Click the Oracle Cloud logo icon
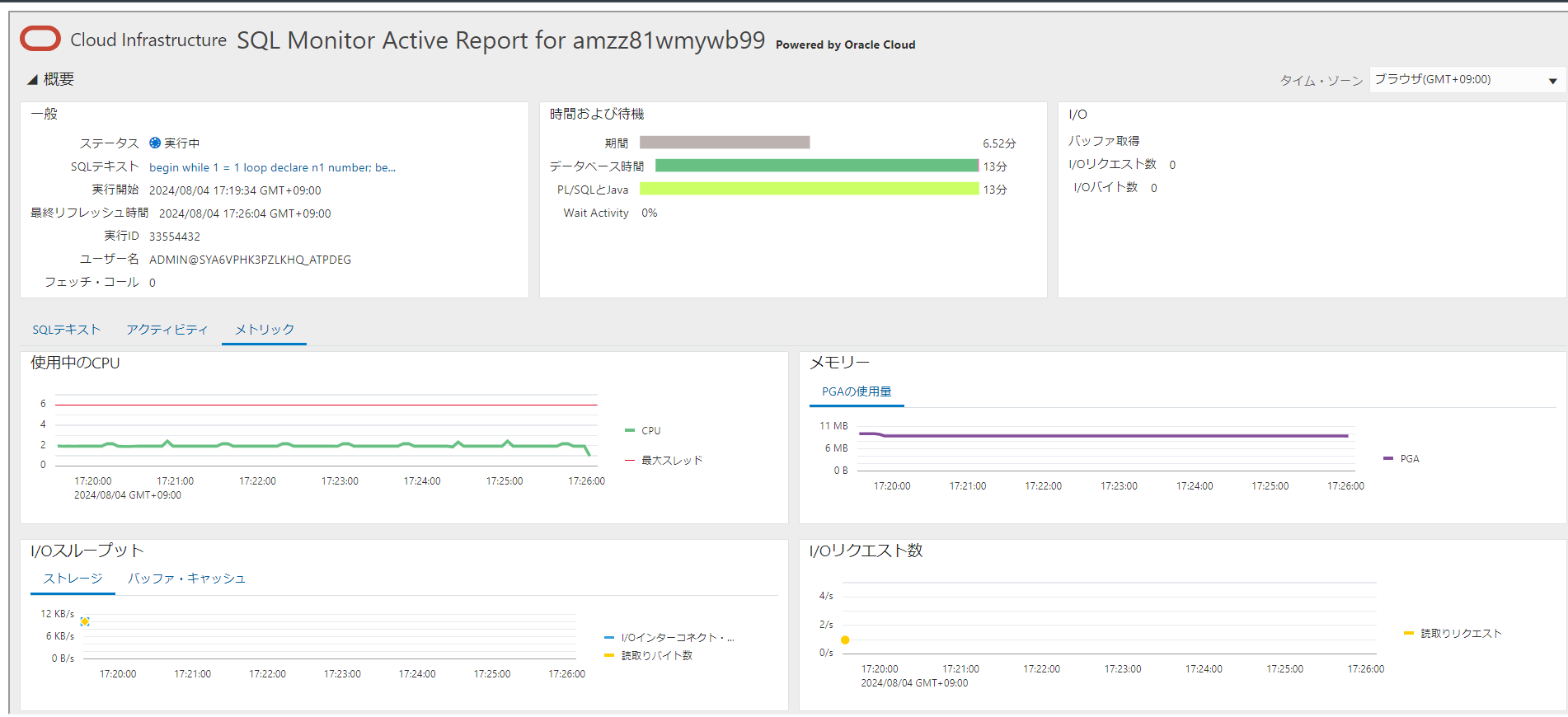The height and width of the screenshot is (717, 1568). tap(40, 39)
